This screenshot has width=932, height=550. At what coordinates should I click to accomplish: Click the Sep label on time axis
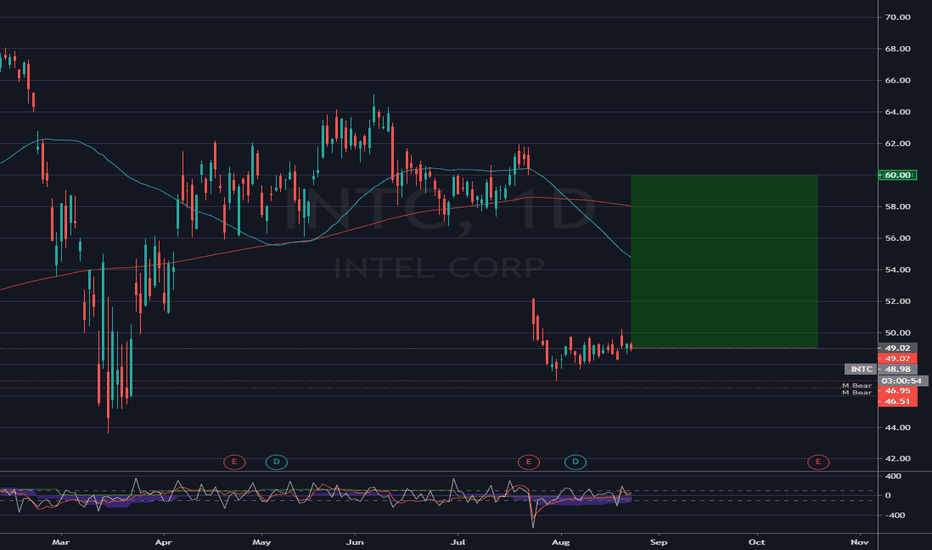659,542
